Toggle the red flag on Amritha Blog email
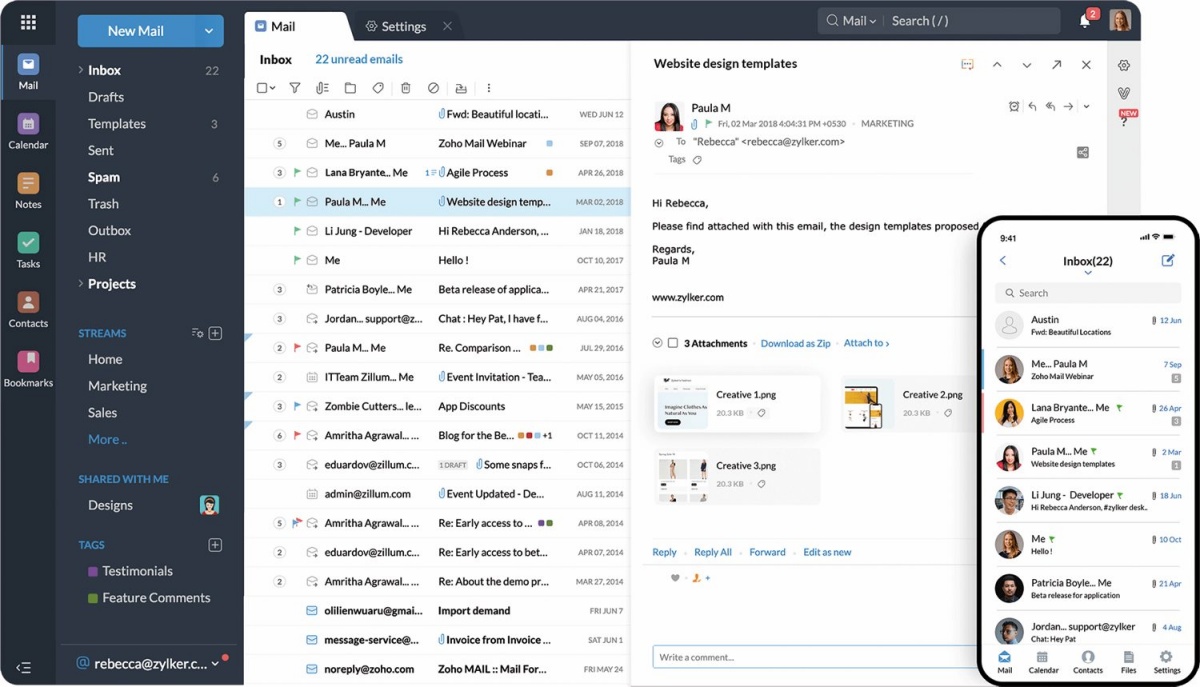Viewport: 1200px width, 687px height. (x=297, y=436)
